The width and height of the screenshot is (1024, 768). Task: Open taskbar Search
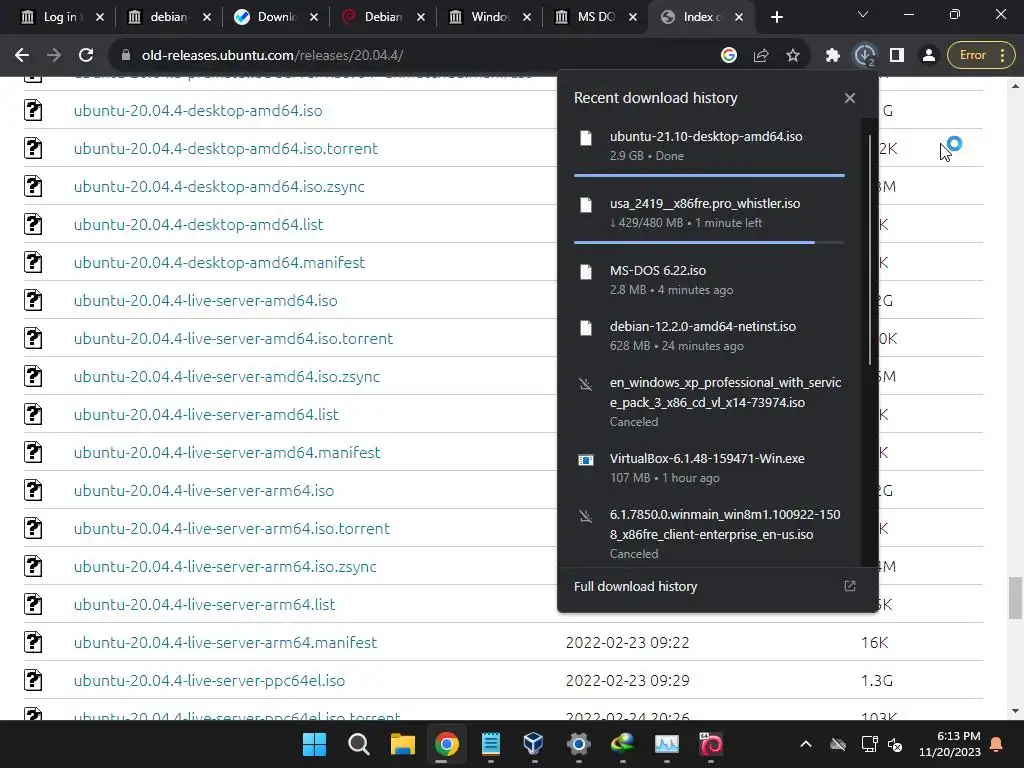359,744
